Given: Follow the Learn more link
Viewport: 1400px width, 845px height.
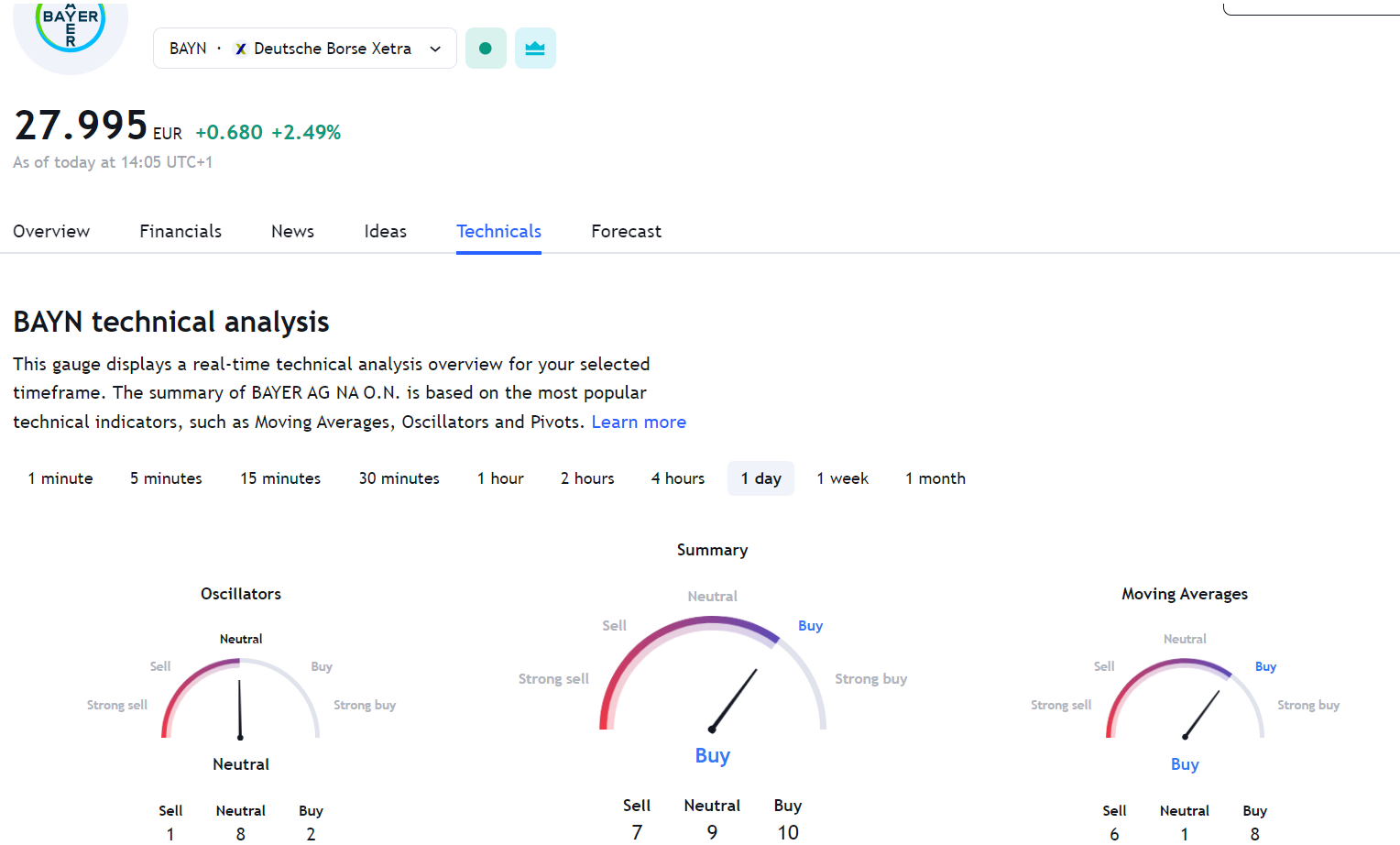Looking at the screenshot, I should pos(639,422).
